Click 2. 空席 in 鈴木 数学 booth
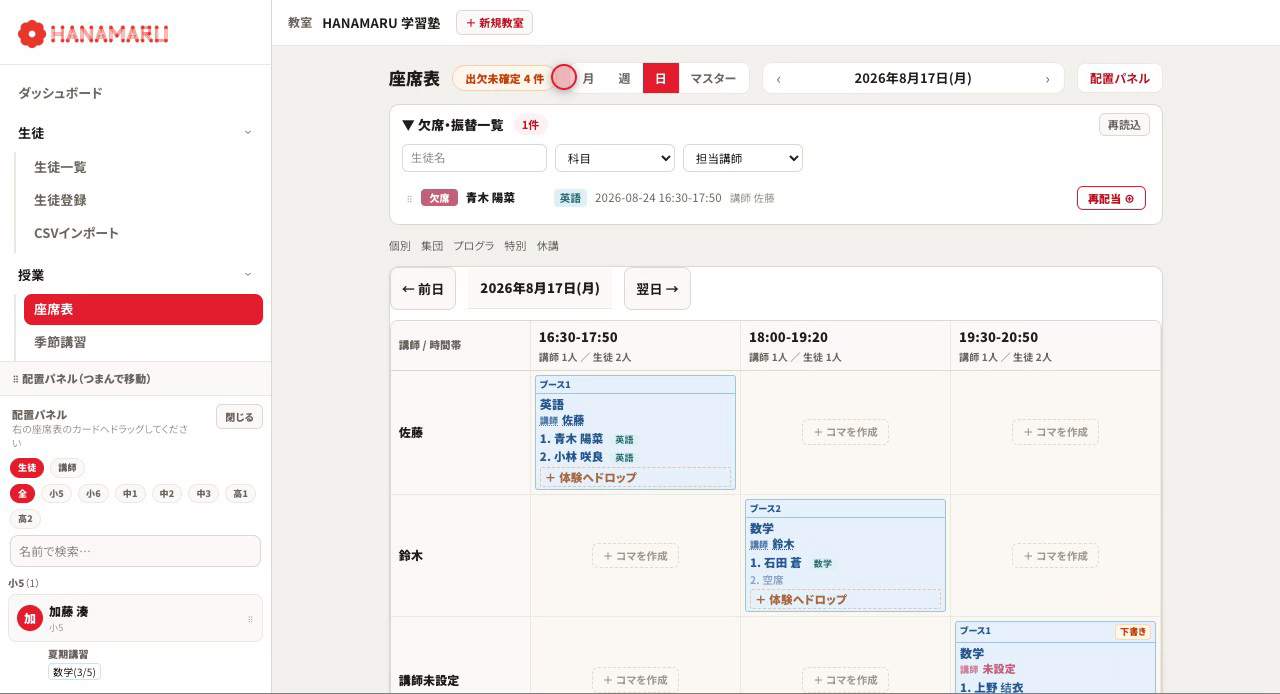The height and width of the screenshot is (694, 1280). 767,580
